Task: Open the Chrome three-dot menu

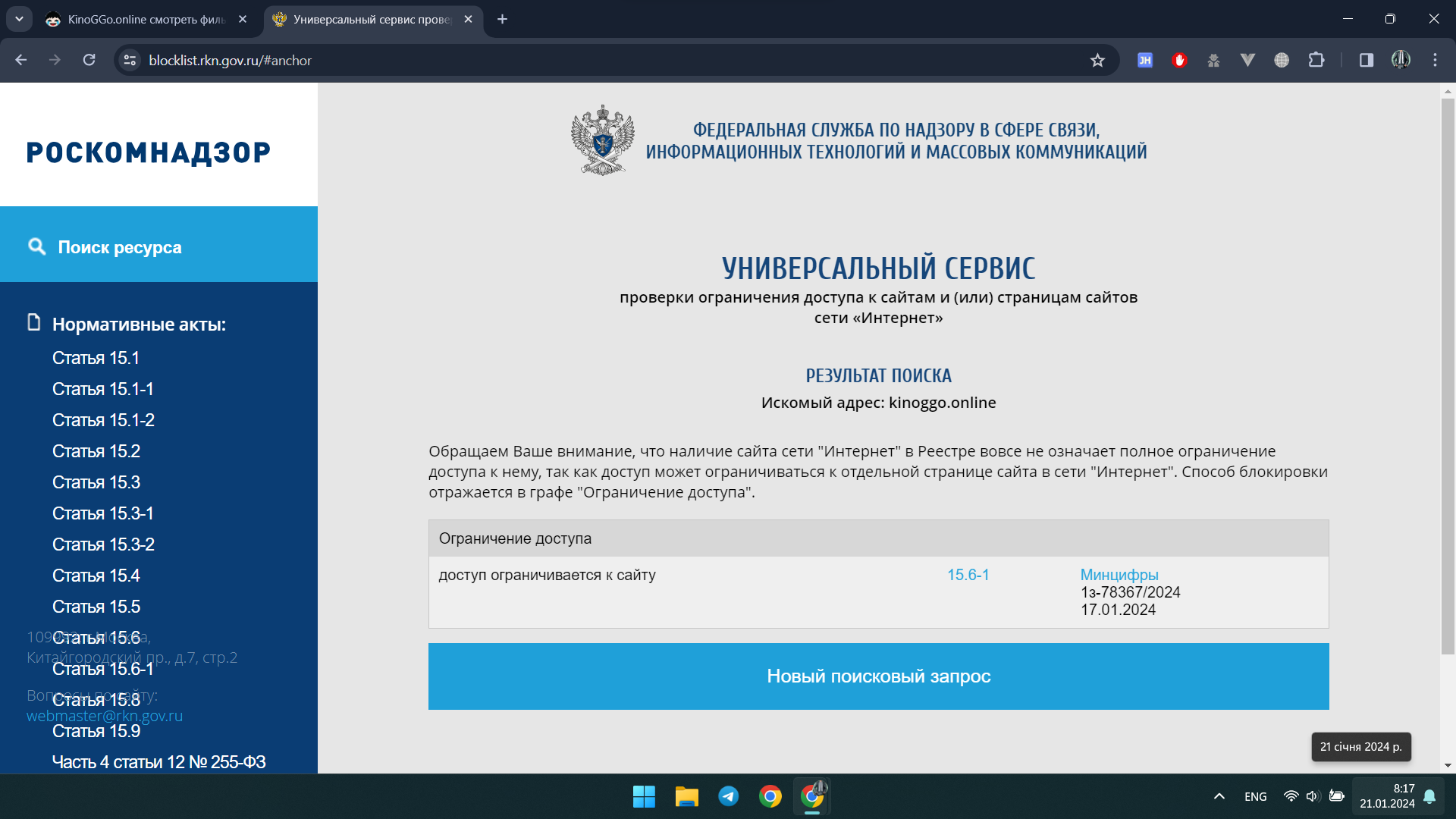Action: (1435, 60)
